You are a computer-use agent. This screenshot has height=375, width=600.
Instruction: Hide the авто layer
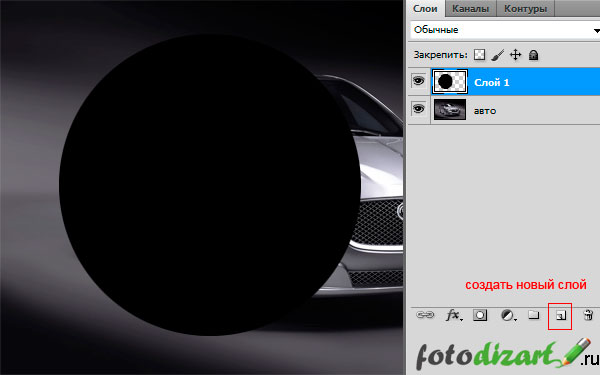[x=419, y=109]
